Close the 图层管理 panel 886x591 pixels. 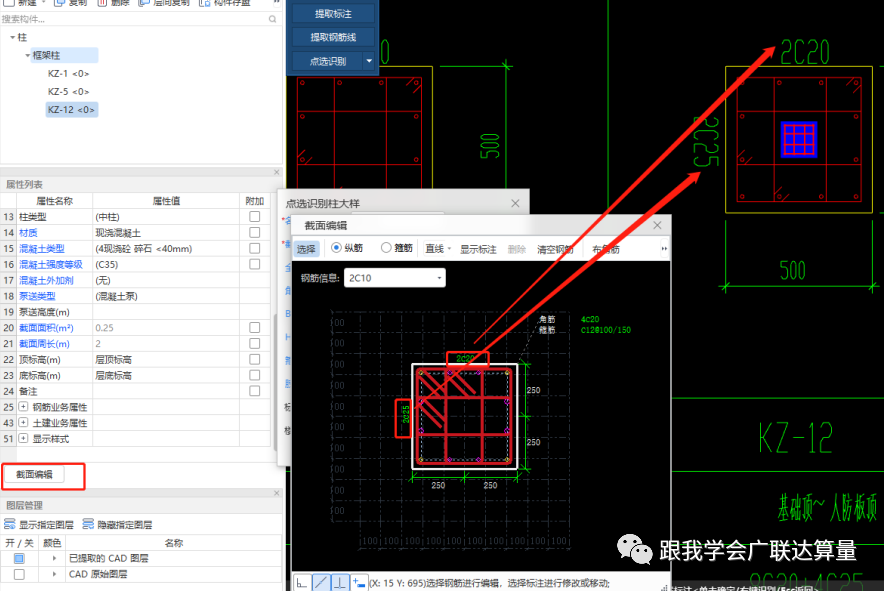(x=276, y=493)
